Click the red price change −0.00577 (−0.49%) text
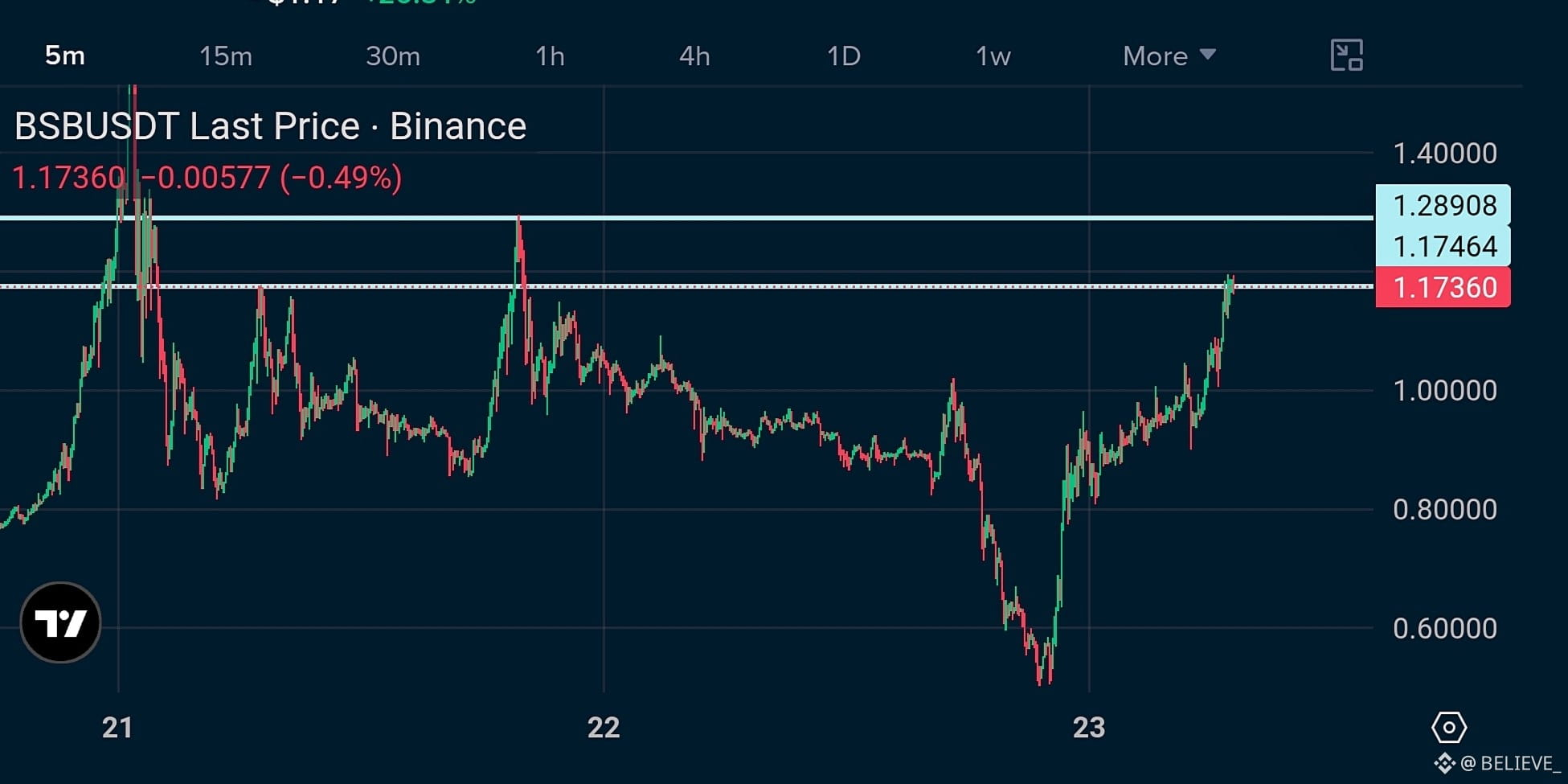The width and height of the screenshot is (1568, 784). coord(272,178)
